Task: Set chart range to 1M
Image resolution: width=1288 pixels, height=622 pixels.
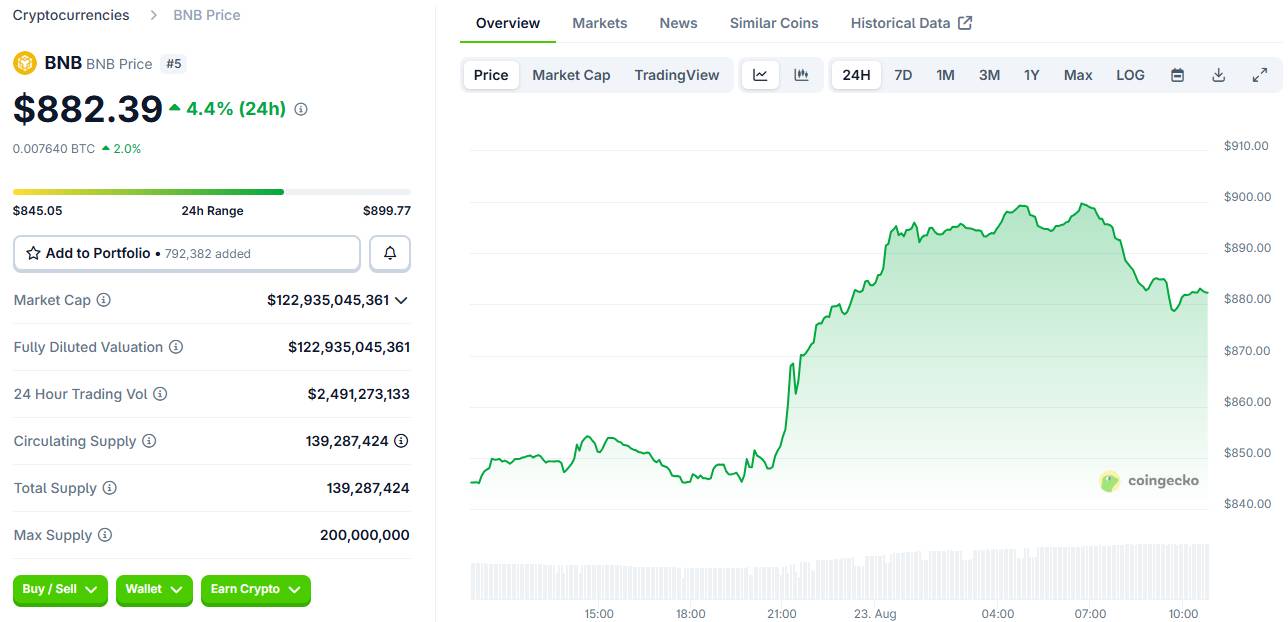Action: (945, 75)
